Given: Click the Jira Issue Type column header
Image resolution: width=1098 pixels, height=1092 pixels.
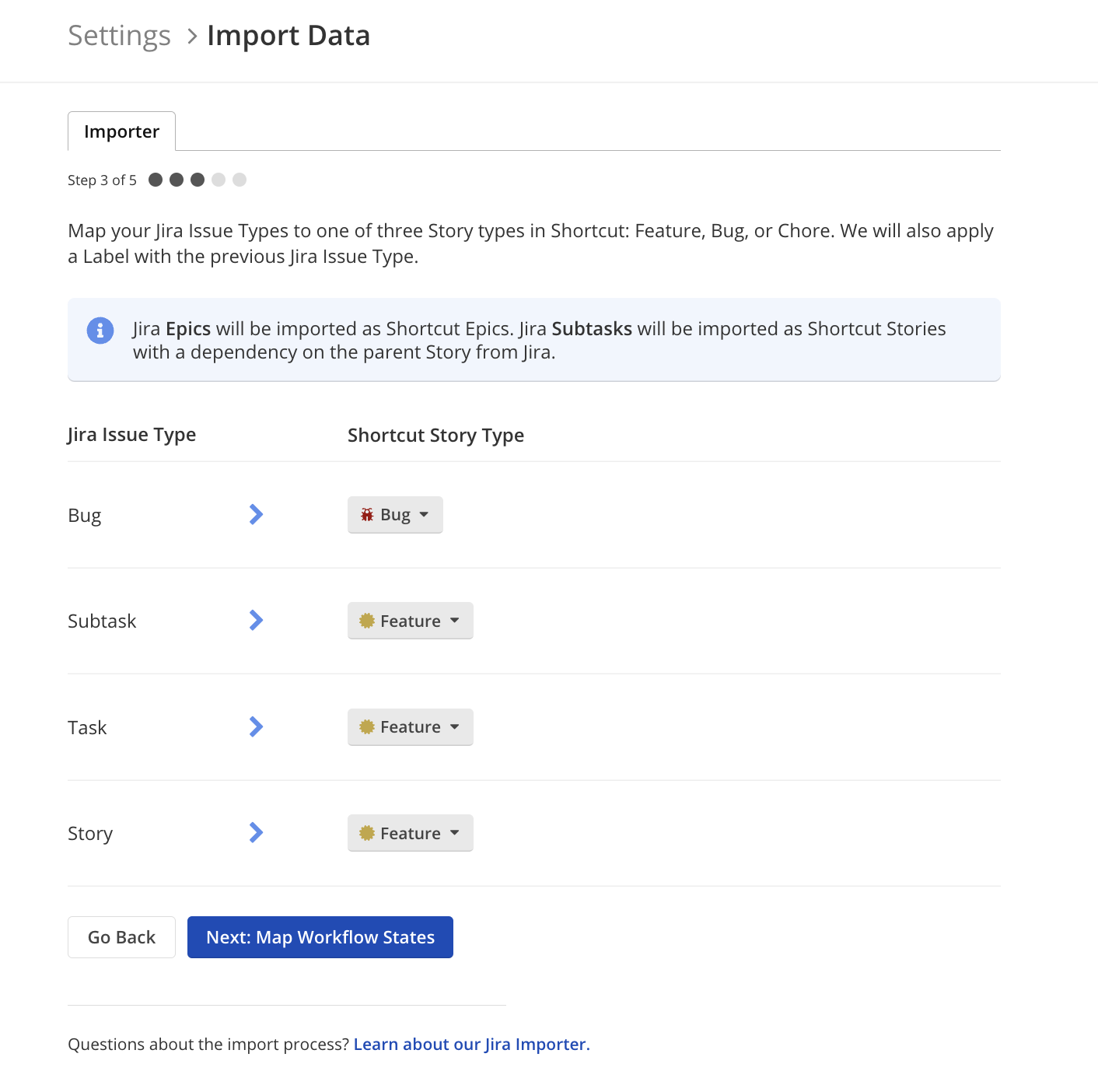Looking at the screenshot, I should 131,435.
